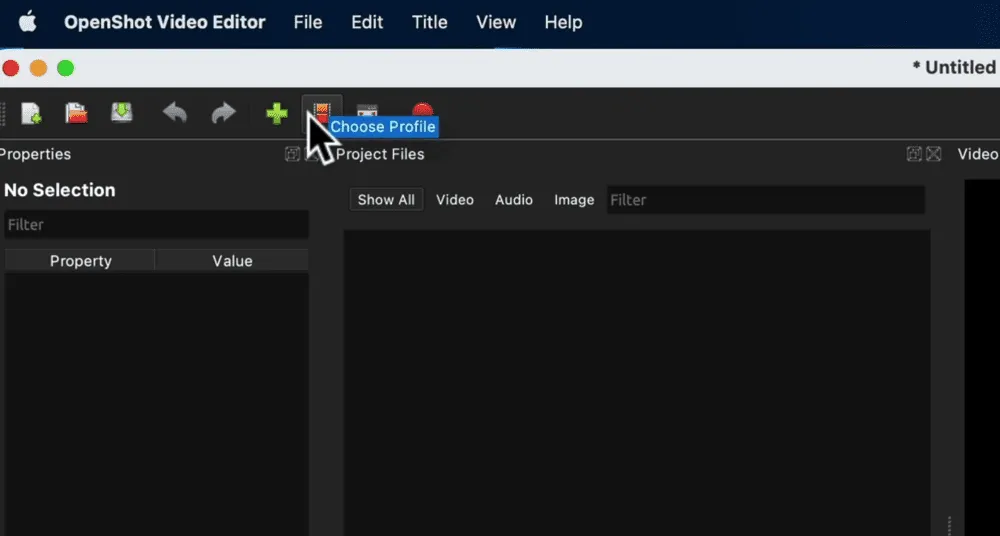Click the Open Project toolbar icon
The height and width of the screenshot is (536, 1000).
[x=76, y=113]
